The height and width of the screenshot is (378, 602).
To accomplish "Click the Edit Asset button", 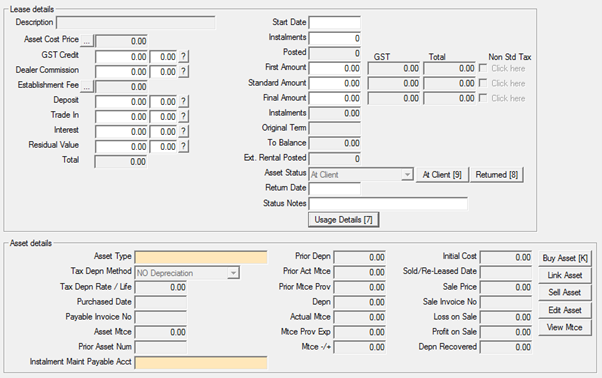I will coord(565,310).
